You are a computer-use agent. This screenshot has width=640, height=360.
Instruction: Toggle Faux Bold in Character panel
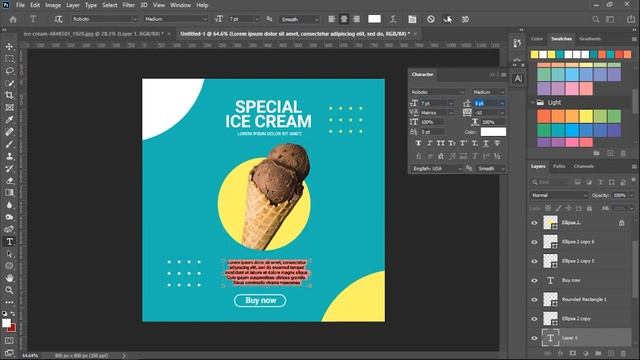pos(418,143)
